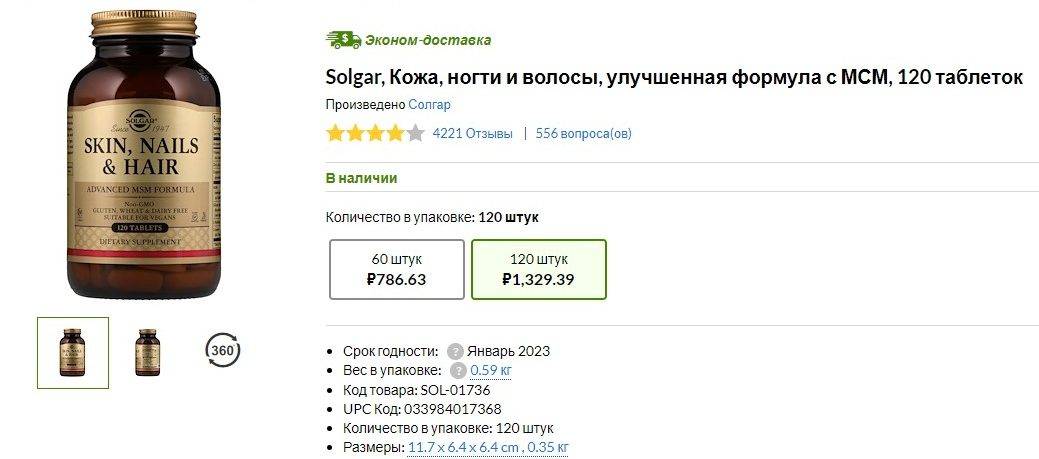Click the Solgar product title heading
1039x459 pixels.
[674, 77]
